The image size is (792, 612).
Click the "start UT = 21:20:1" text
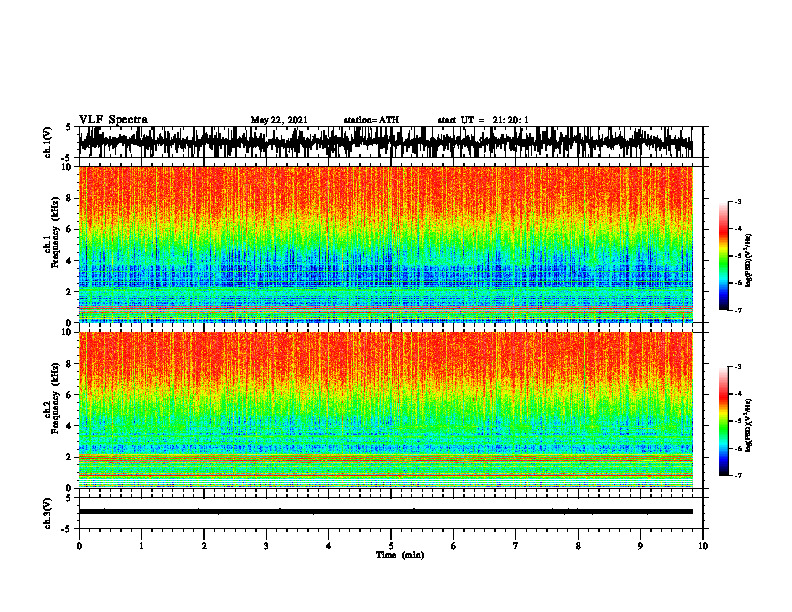pyautogui.click(x=483, y=120)
